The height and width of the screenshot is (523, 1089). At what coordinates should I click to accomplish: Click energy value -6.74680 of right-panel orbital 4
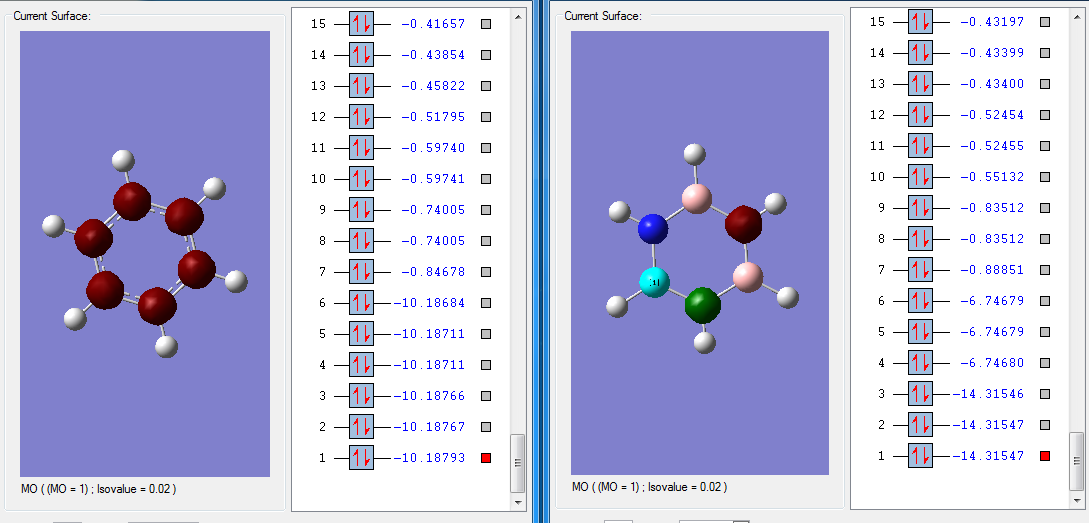tap(992, 363)
